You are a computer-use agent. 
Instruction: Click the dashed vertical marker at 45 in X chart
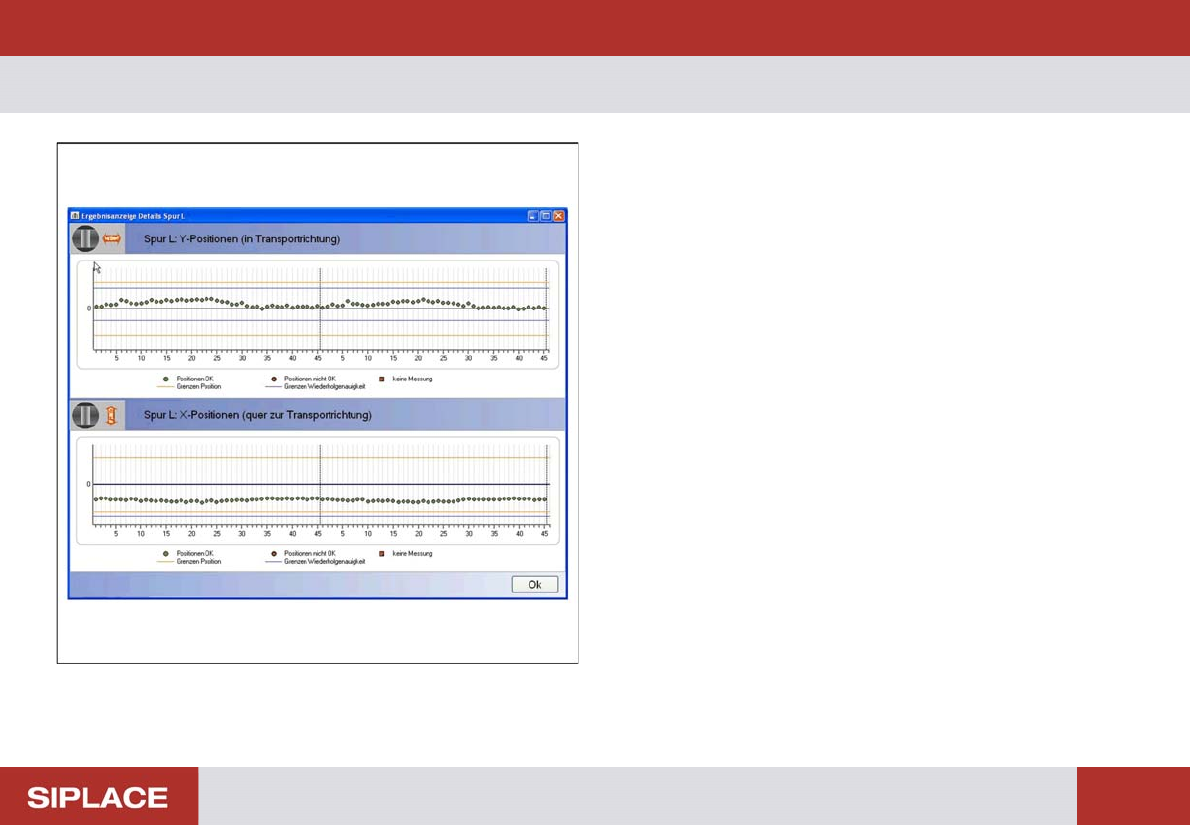[320, 486]
